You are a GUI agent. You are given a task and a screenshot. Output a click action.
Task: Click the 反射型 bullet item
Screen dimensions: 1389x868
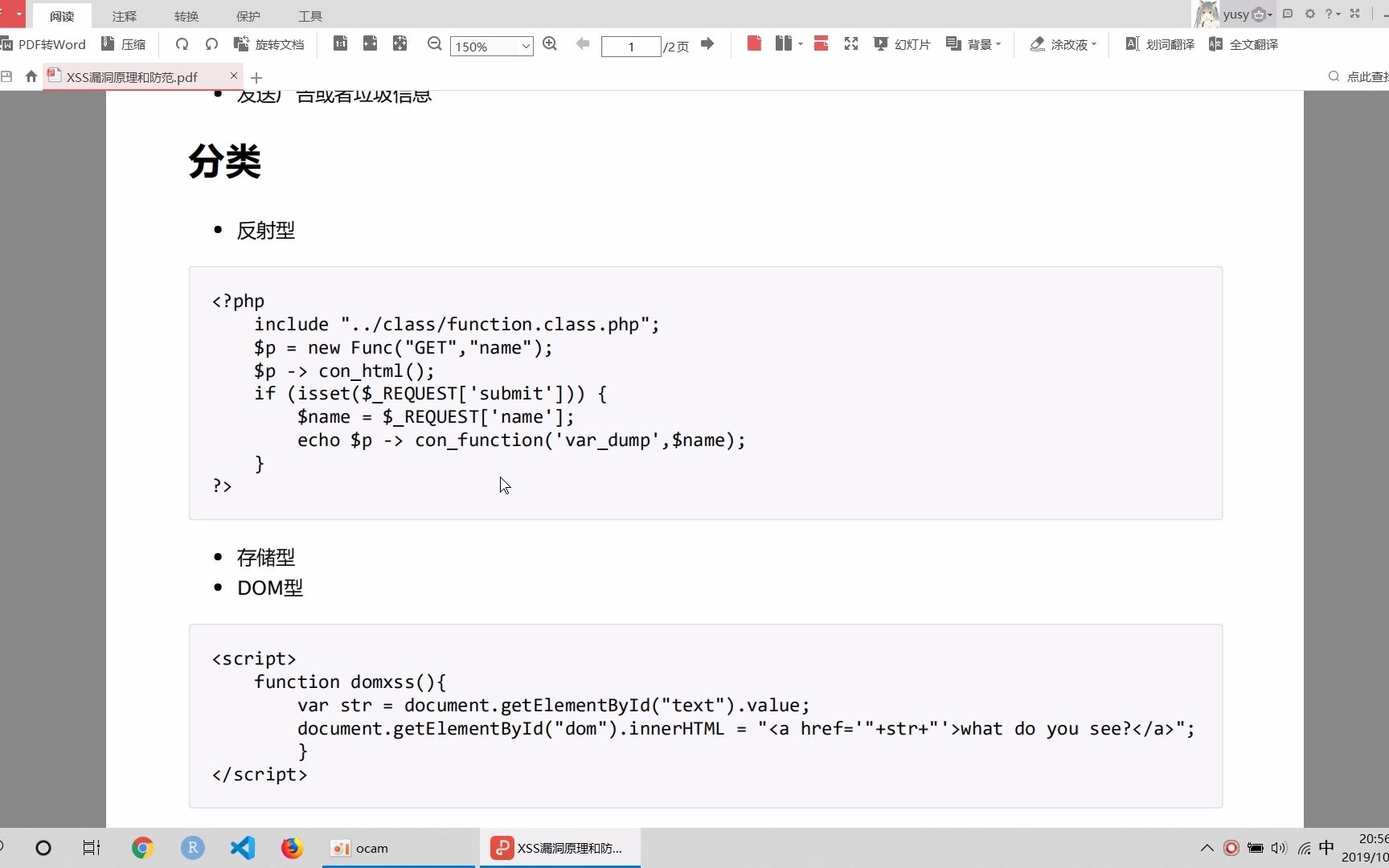266,231
